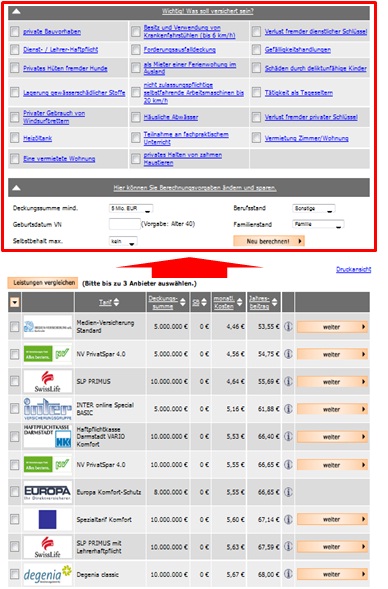Sort by Jahresbeitrag column arrows
The width and height of the screenshot is (388, 589).
275,302
